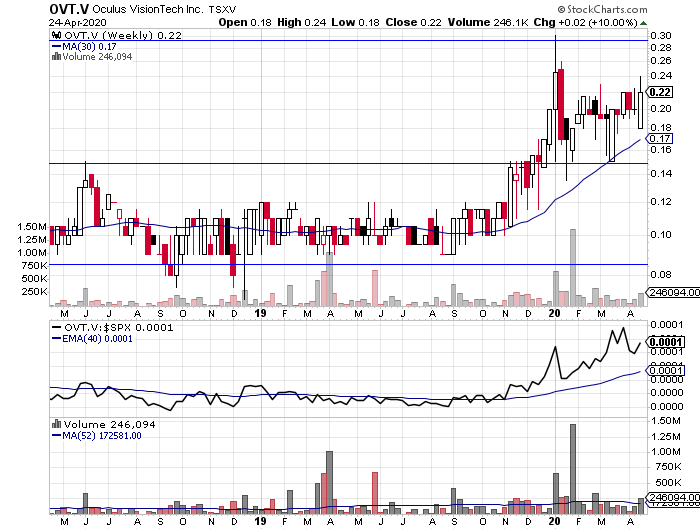Click the StockCharts.com copyright label
Screen dimensions: 700x530
602,9
